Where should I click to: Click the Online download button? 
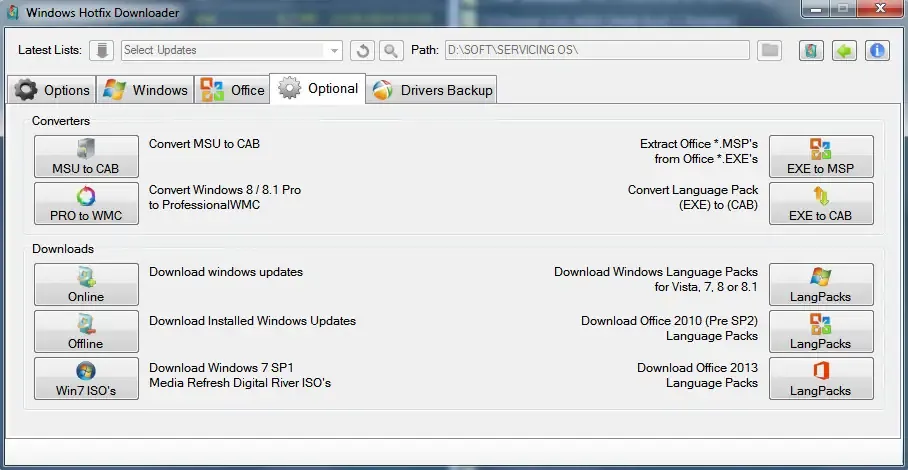click(86, 285)
